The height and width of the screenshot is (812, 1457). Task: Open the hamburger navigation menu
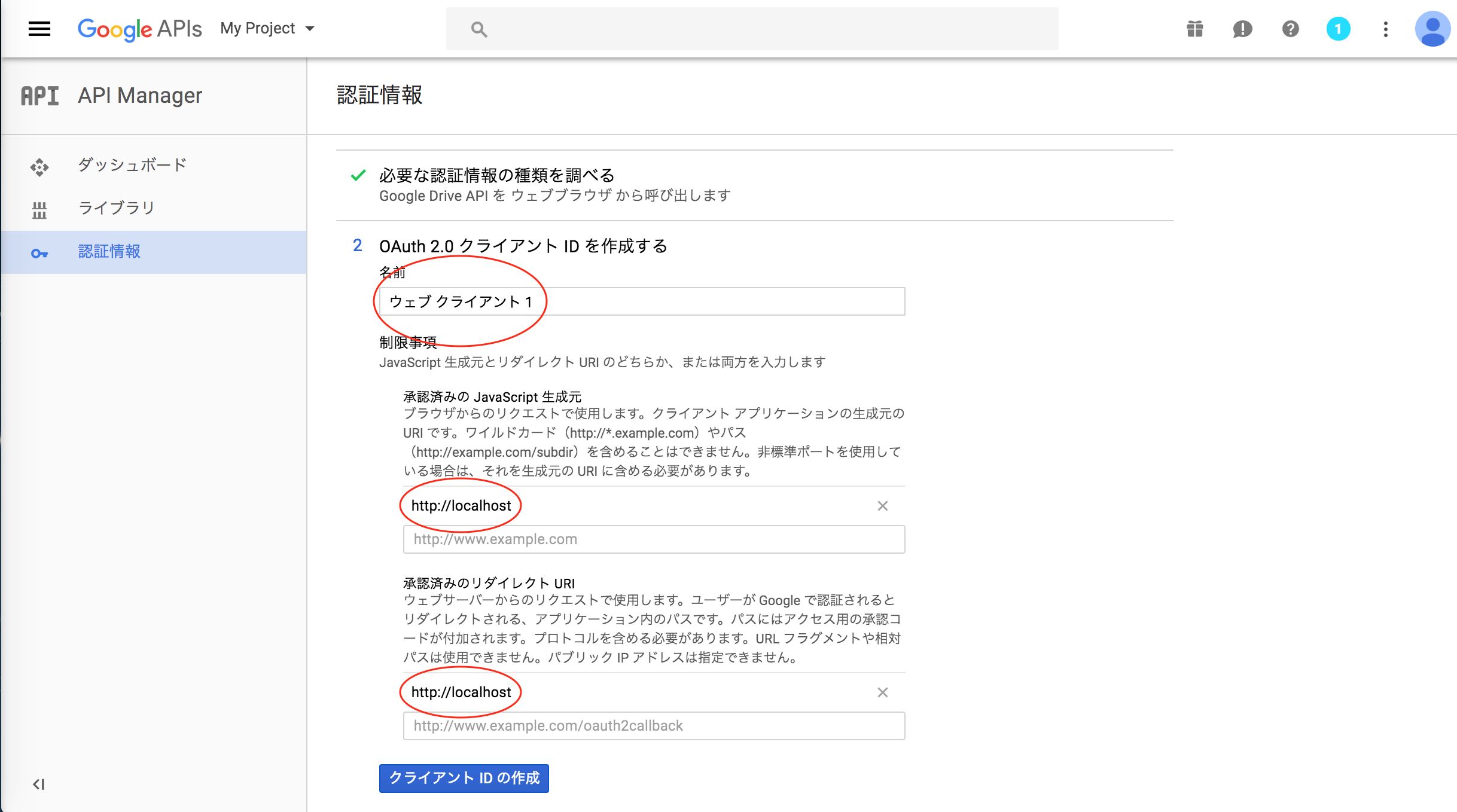(x=39, y=28)
